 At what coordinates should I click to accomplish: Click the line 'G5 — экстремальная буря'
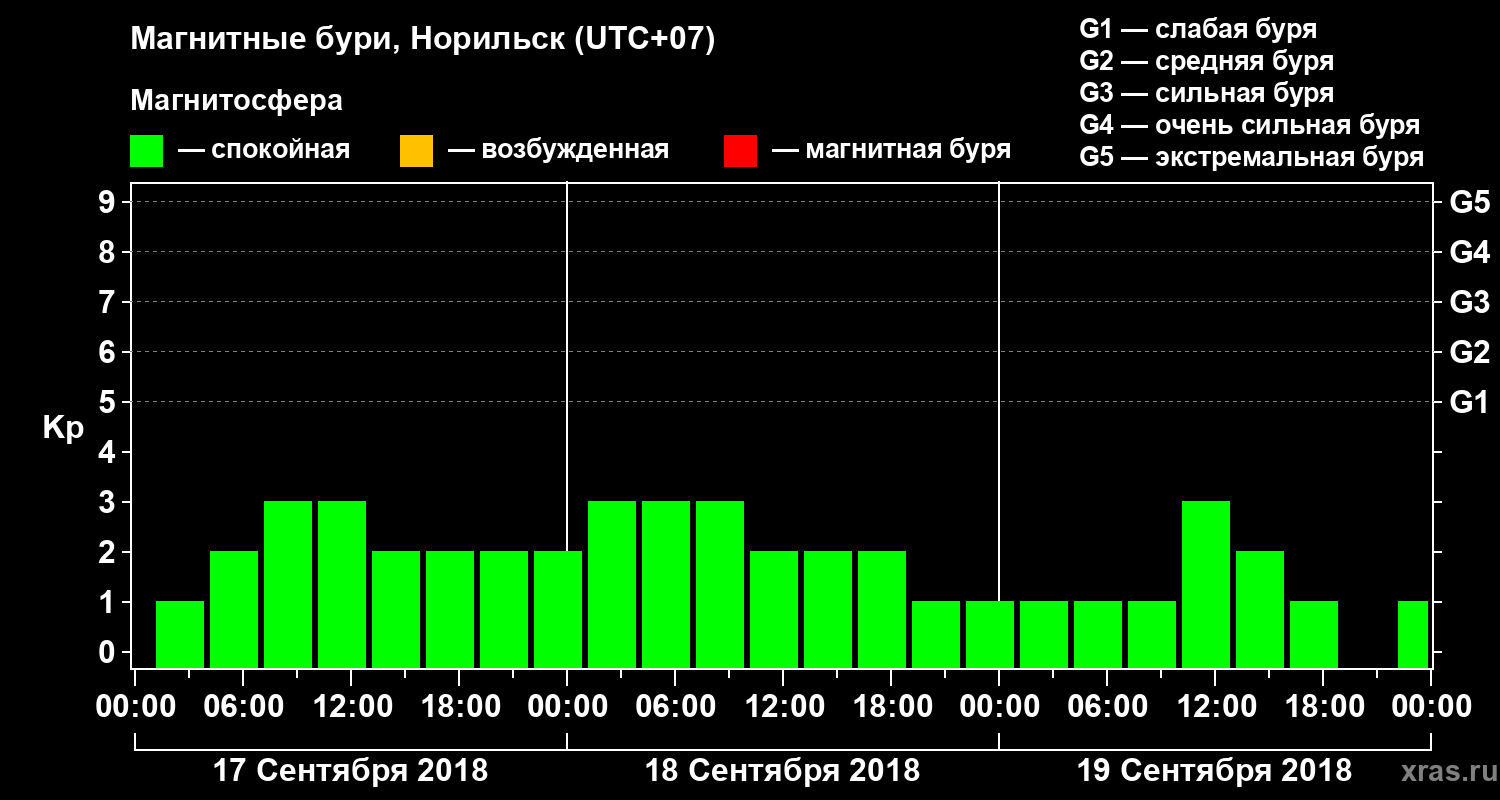point(1251,158)
